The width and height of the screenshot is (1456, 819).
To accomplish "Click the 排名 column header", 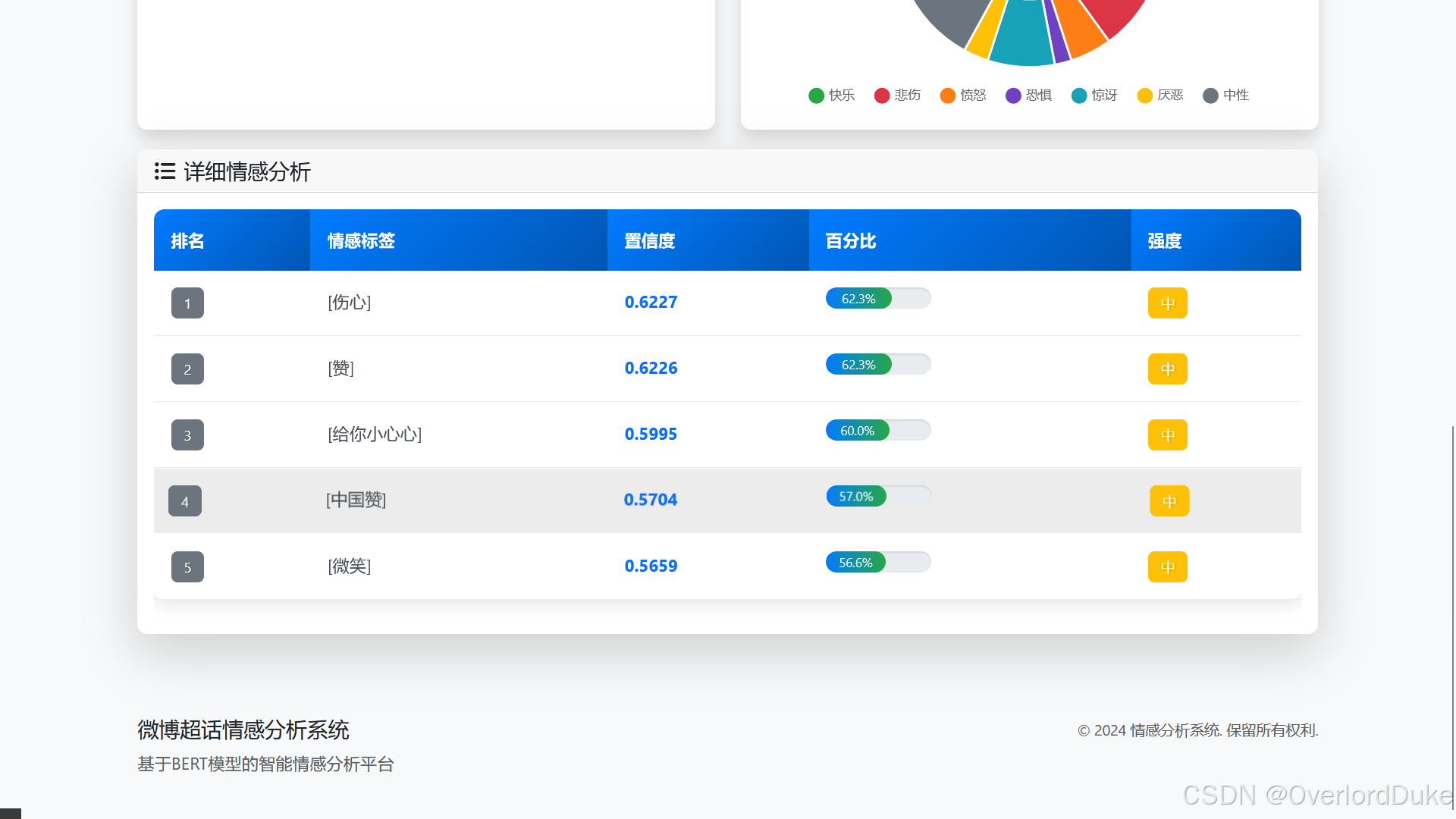I will point(232,240).
